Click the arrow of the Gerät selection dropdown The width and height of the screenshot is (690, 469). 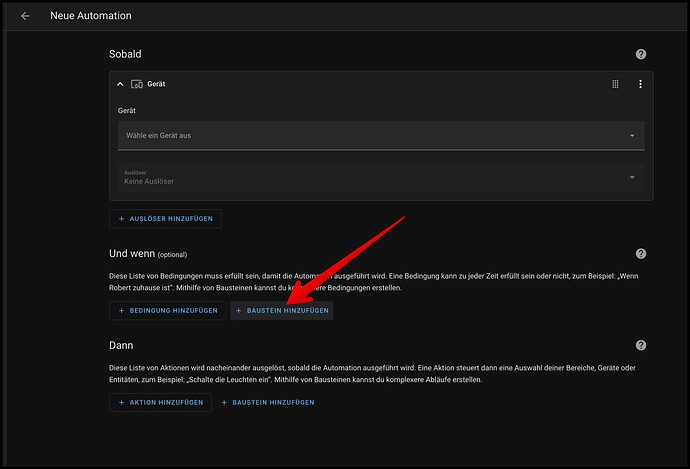tap(632, 135)
